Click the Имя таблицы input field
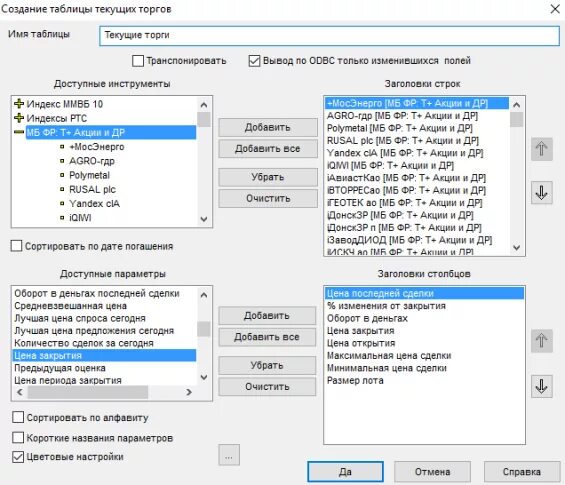This screenshot has height=485, width=565. (329, 35)
